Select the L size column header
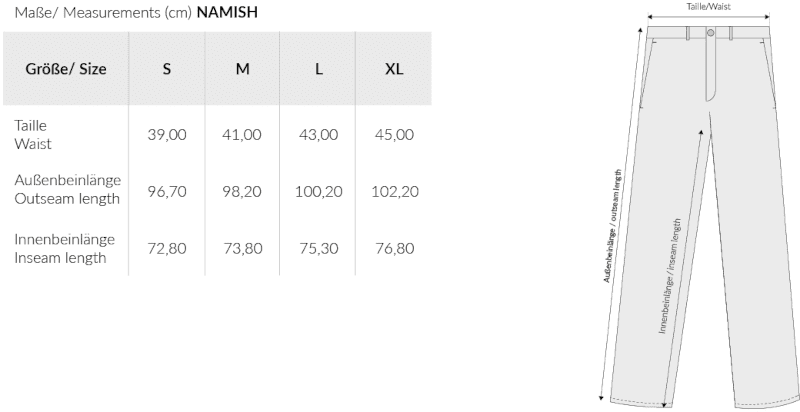The height and width of the screenshot is (412, 800). [x=318, y=69]
